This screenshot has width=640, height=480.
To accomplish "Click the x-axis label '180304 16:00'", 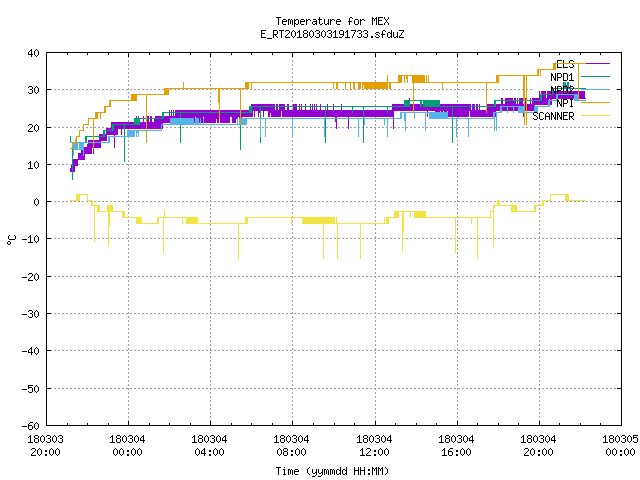I will [456, 446].
